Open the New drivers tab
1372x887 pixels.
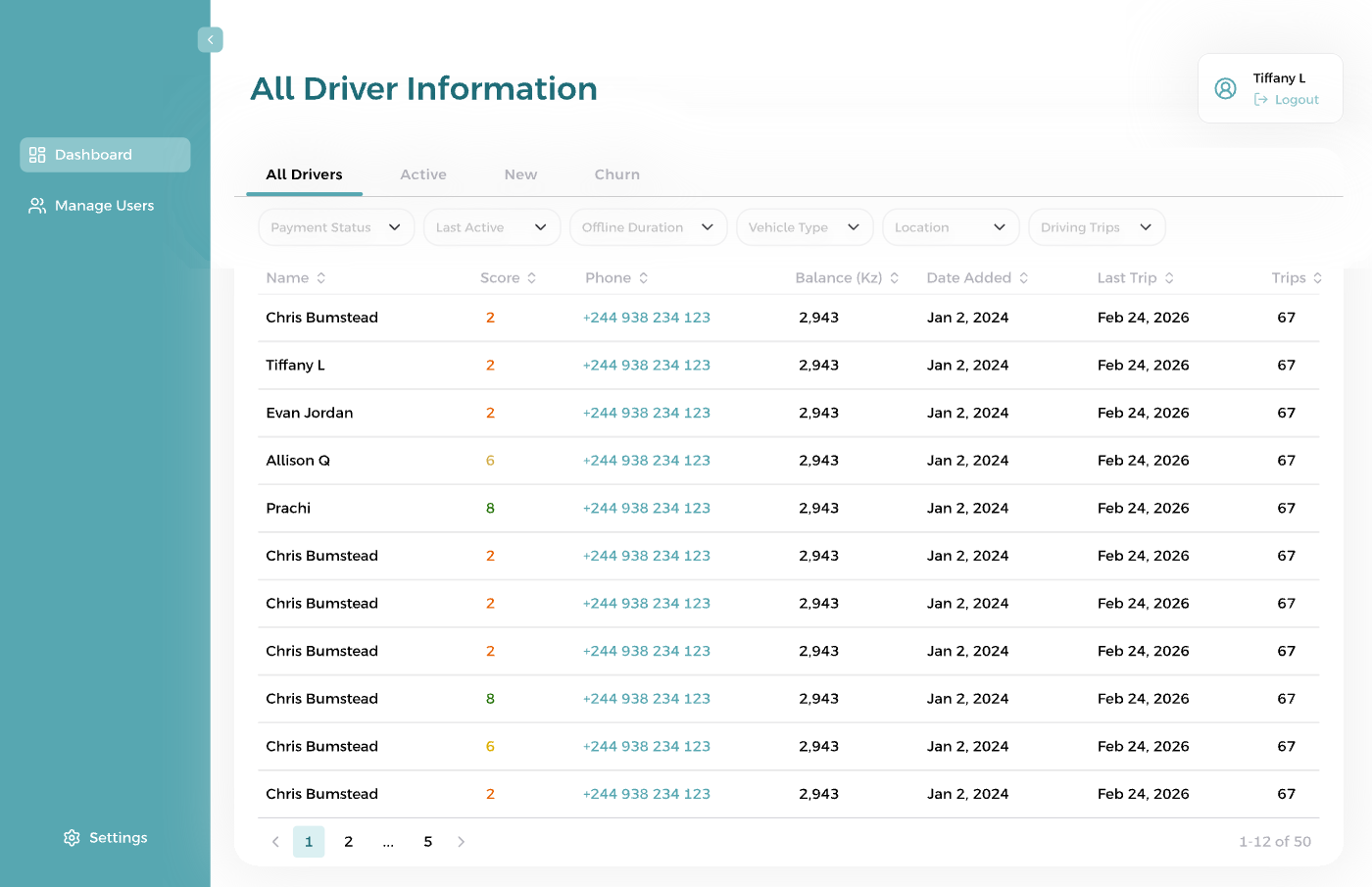click(x=520, y=174)
